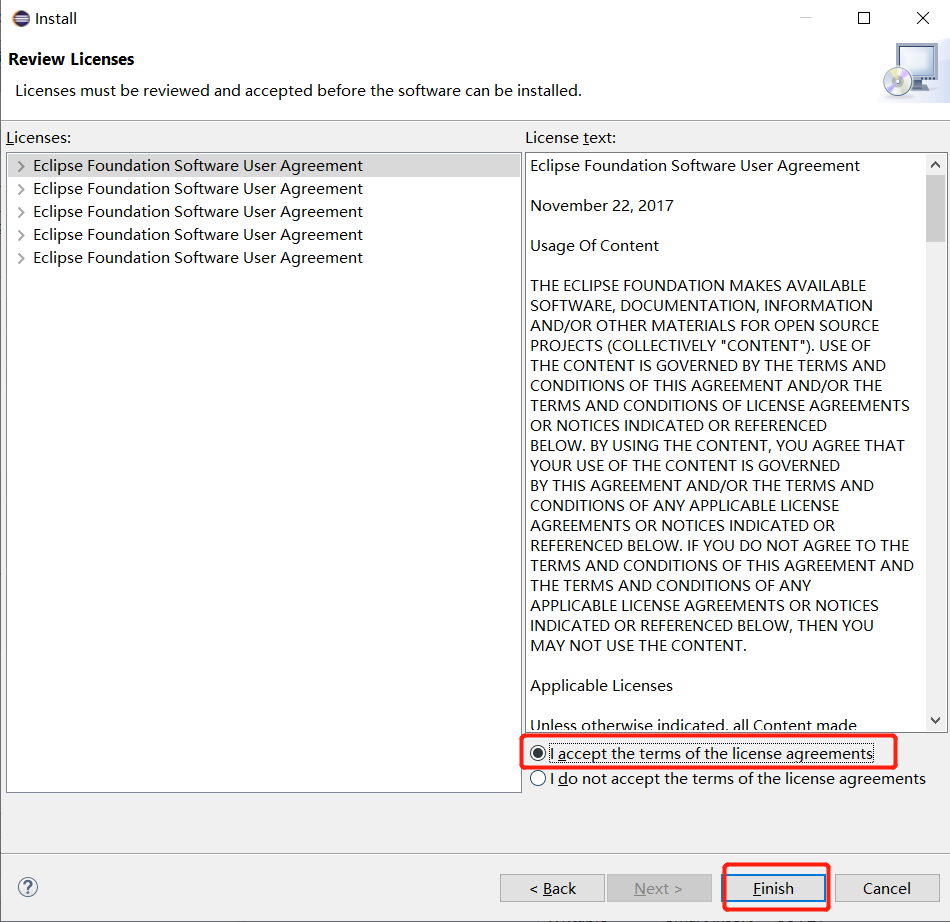The image size is (950, 922).
Task: Click the help question mark icon
Action: 28,887
